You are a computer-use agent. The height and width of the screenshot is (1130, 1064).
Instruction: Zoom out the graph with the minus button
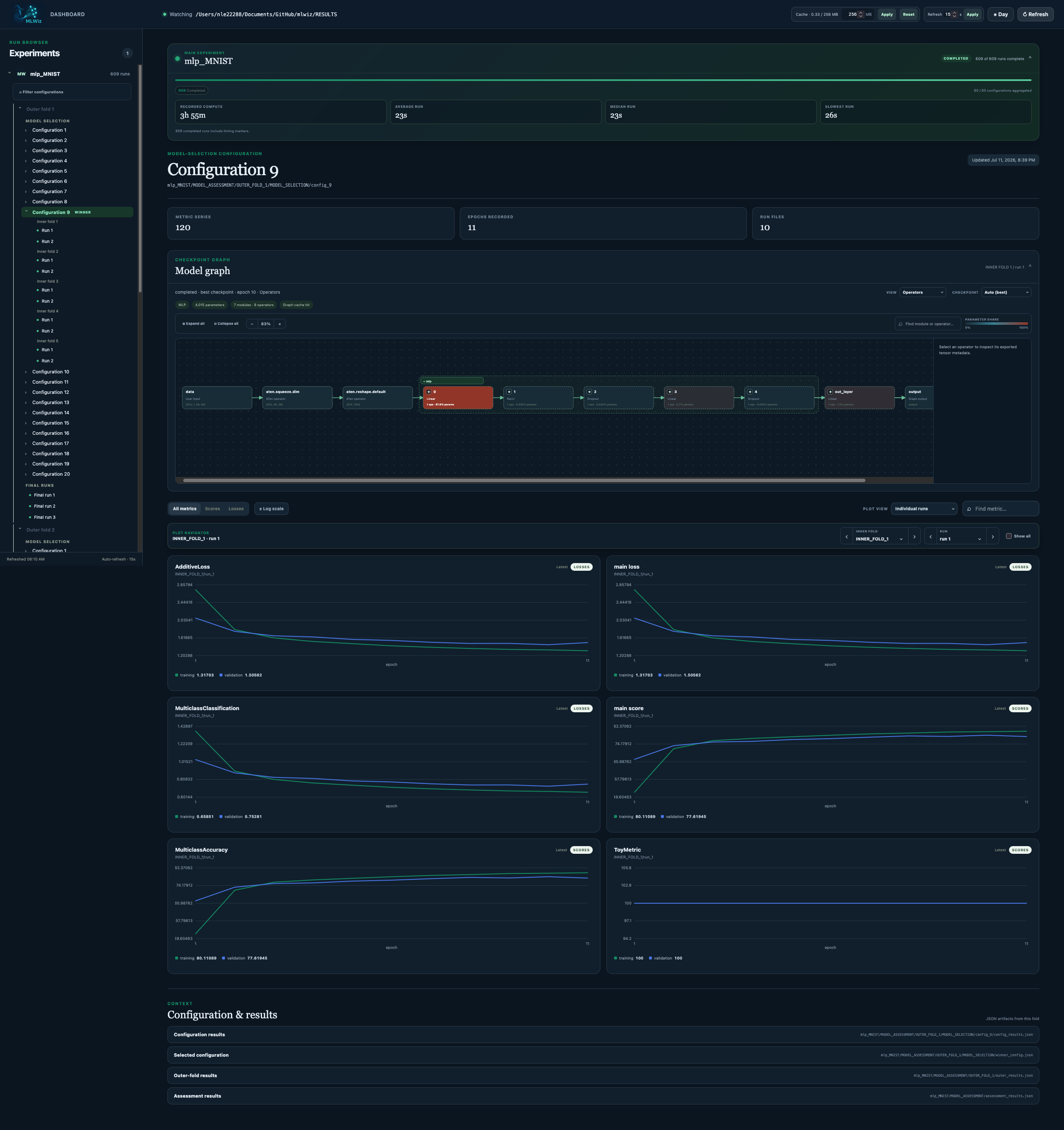pyautogui.click(x=252, y=324)
